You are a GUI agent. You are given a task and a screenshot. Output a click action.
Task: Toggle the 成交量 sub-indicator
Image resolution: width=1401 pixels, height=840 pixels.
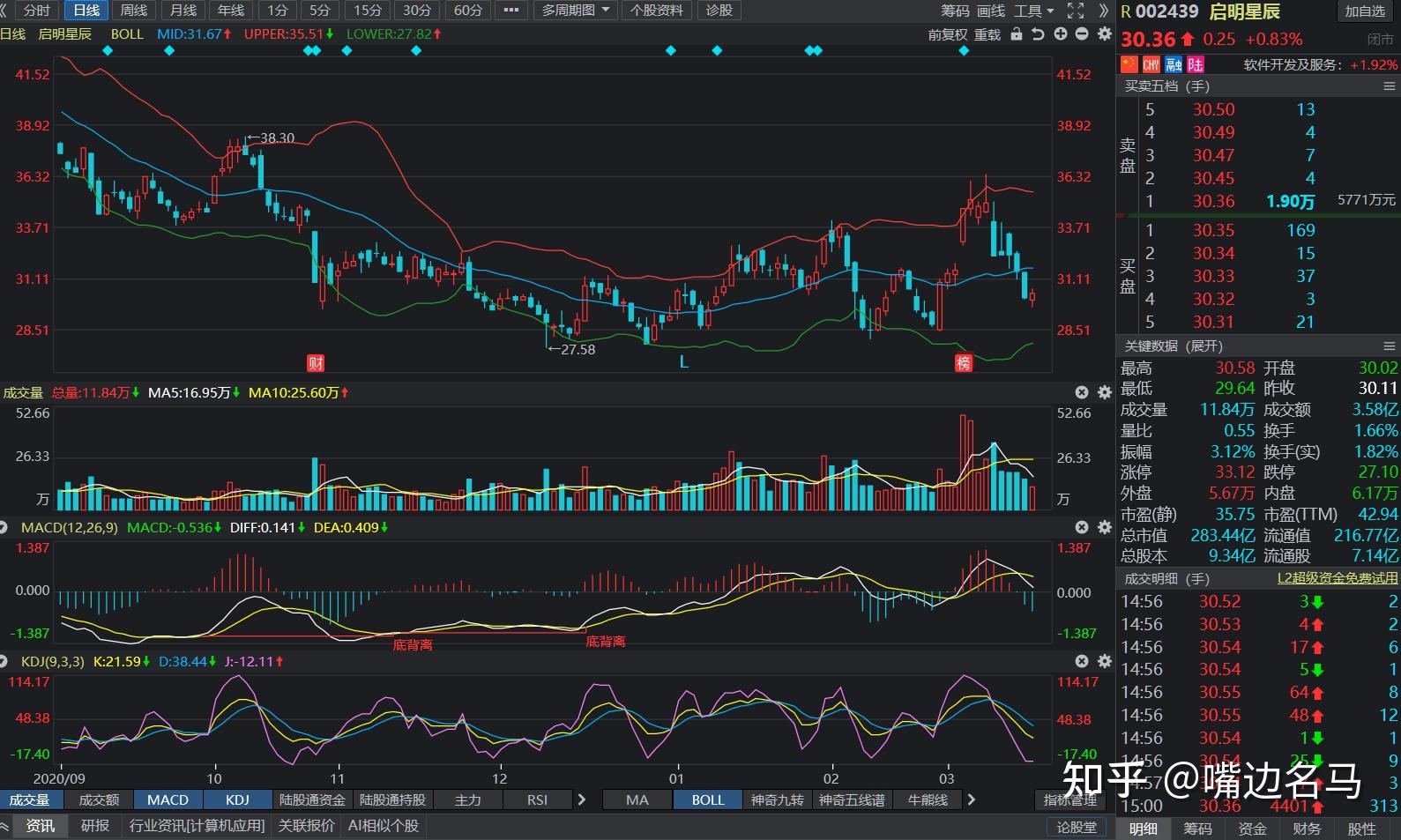tap(29, 799)
